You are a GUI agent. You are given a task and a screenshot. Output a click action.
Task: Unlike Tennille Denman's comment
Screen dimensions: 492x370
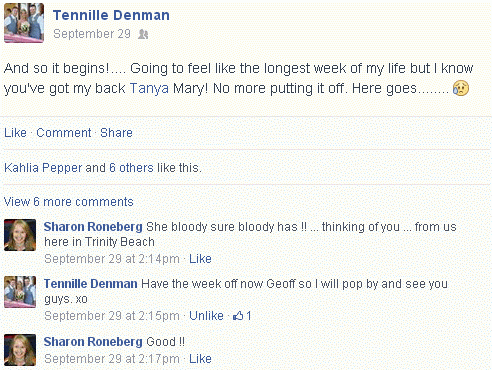click(x=206, y=316)
